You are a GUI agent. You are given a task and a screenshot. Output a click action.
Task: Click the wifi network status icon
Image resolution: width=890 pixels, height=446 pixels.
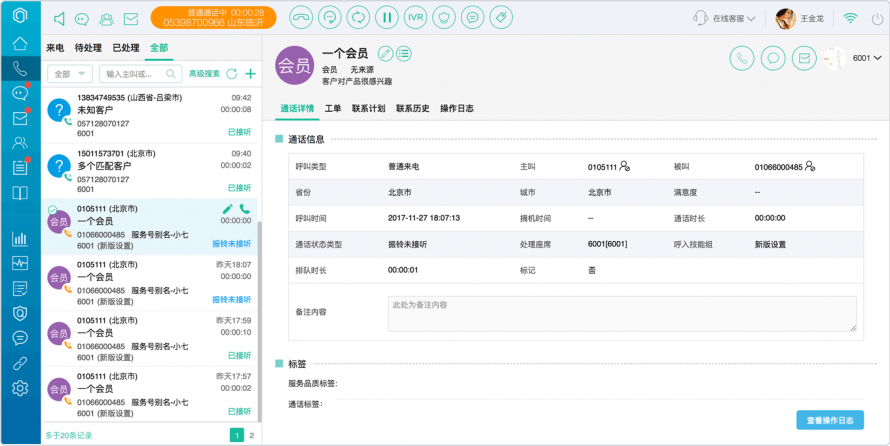(x=850, y=18)
